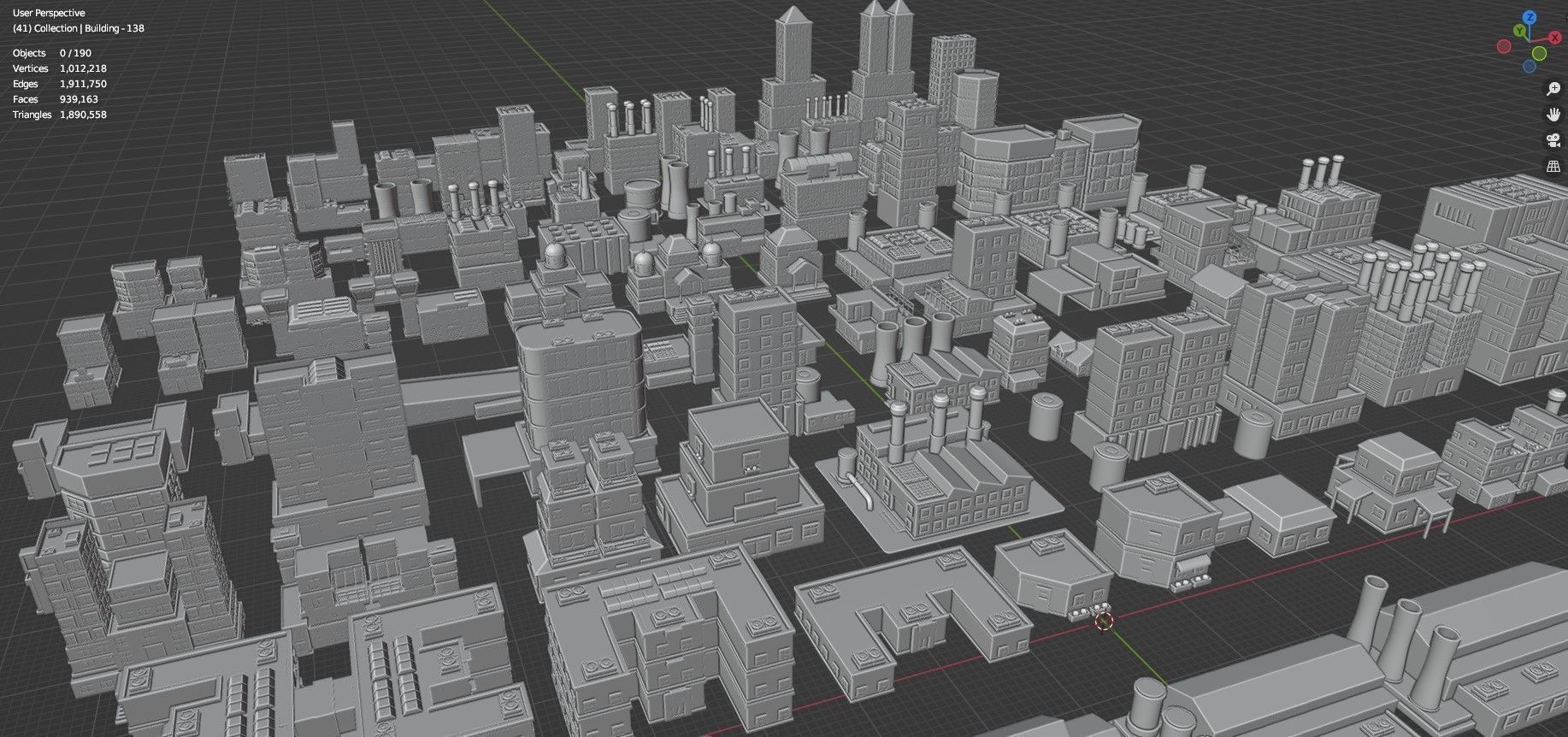Viewport: 1568px width, 737px height.
Task: Click the unlabeled negative Z blue gizmo circle
Action: (x=1530, y=67)
